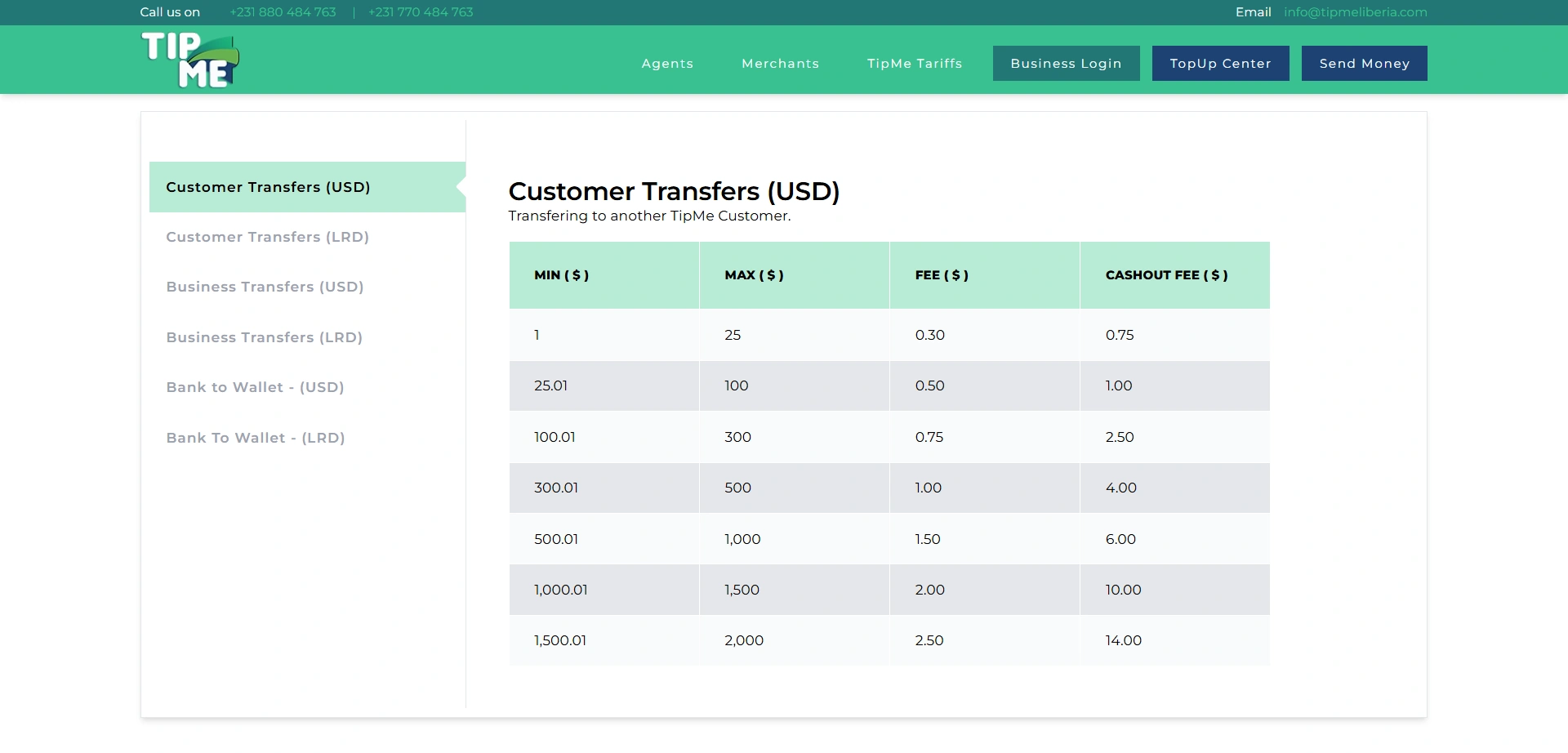Click the Business Login button
The image size is (1568, 753).
click(x=1066, y=64)
